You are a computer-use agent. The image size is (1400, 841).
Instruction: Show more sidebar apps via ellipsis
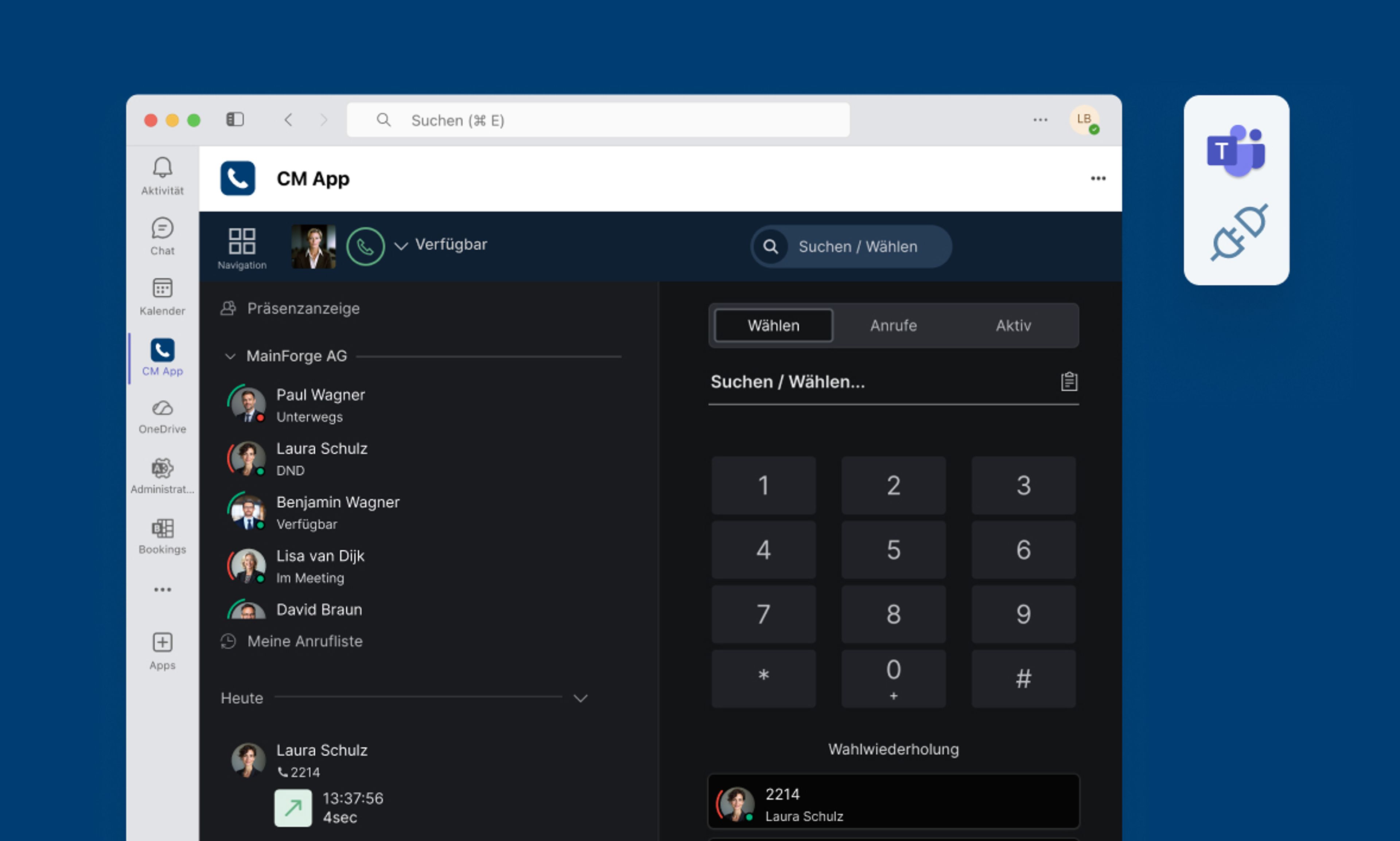pyautogui.click(x=162, y=589)
